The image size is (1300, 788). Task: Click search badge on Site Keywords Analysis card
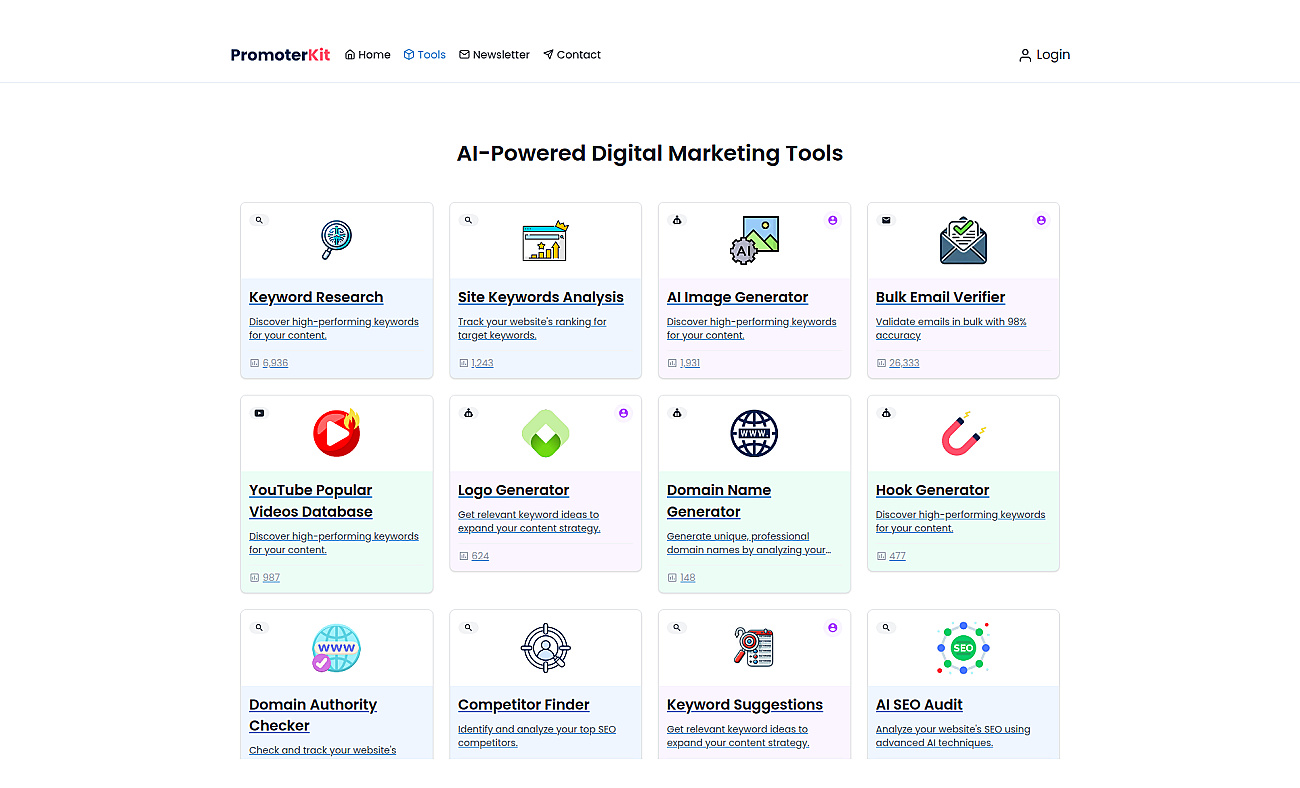[x=468, y=220]
